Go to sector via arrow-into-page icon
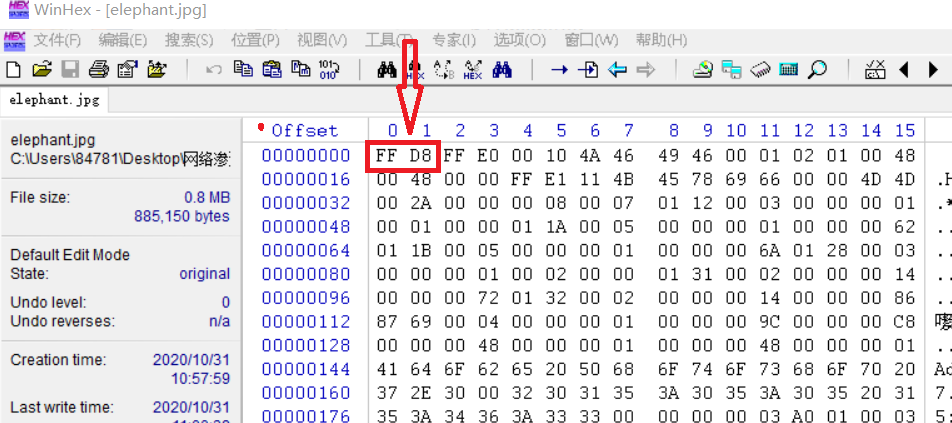 pyautogui.click(x=588, y=69)
